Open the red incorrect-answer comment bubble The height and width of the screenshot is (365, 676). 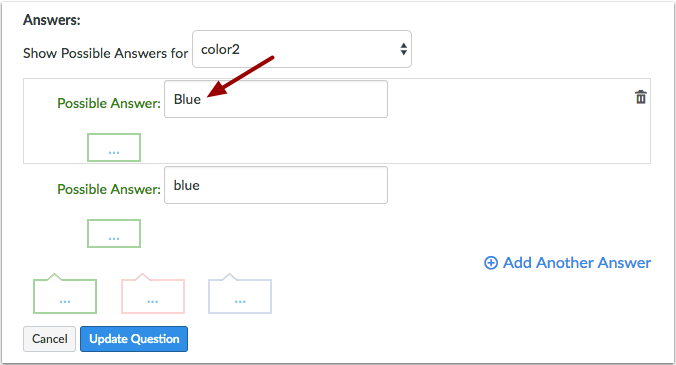pyautogui.click(x=153, y=294)
